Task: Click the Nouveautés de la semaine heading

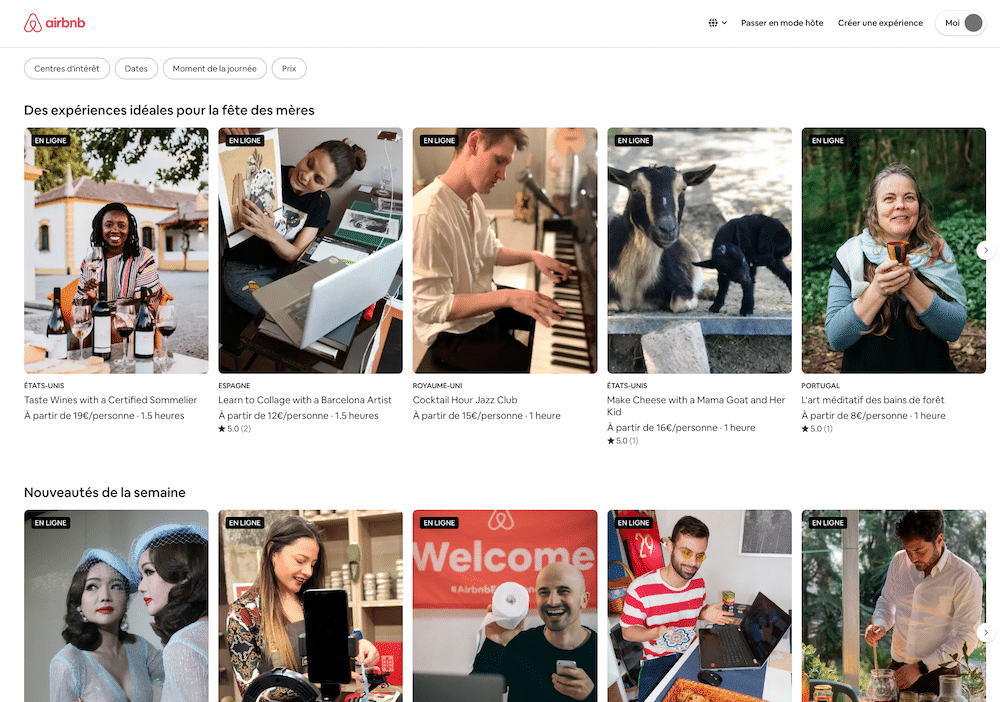Action: coord(105,492)
